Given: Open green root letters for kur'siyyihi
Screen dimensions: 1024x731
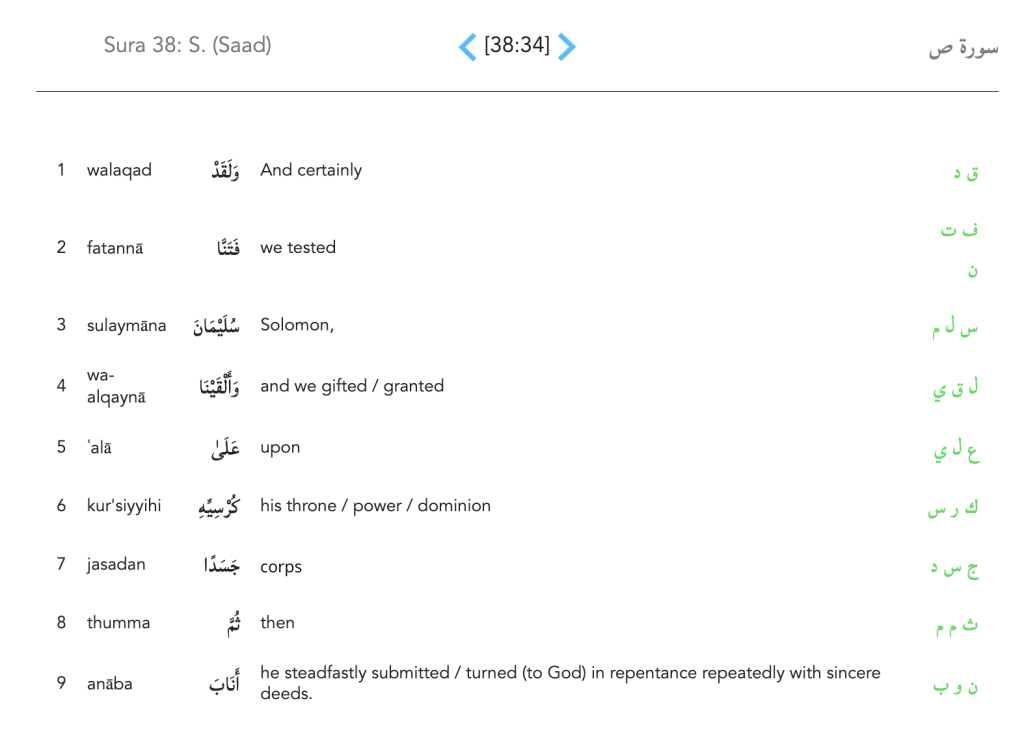Looking at the screenshot, I should click(x=953, y=508).
